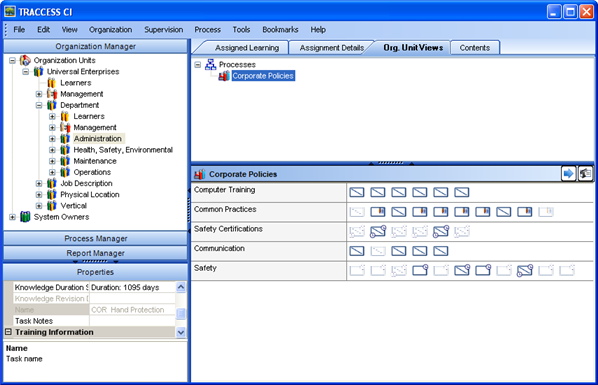Open the Report Manager panel
Viewport: 598px width, 385px height.
tap(95, 253)
